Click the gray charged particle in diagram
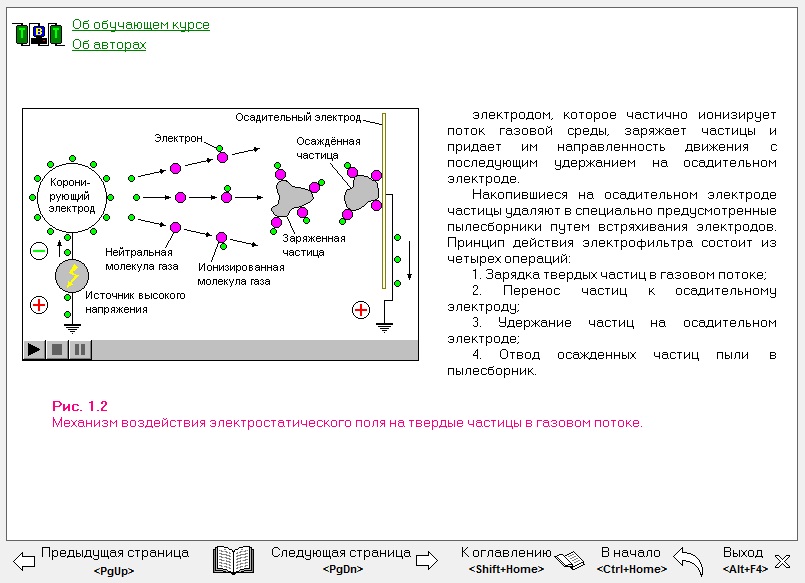 tap(292, 198)
